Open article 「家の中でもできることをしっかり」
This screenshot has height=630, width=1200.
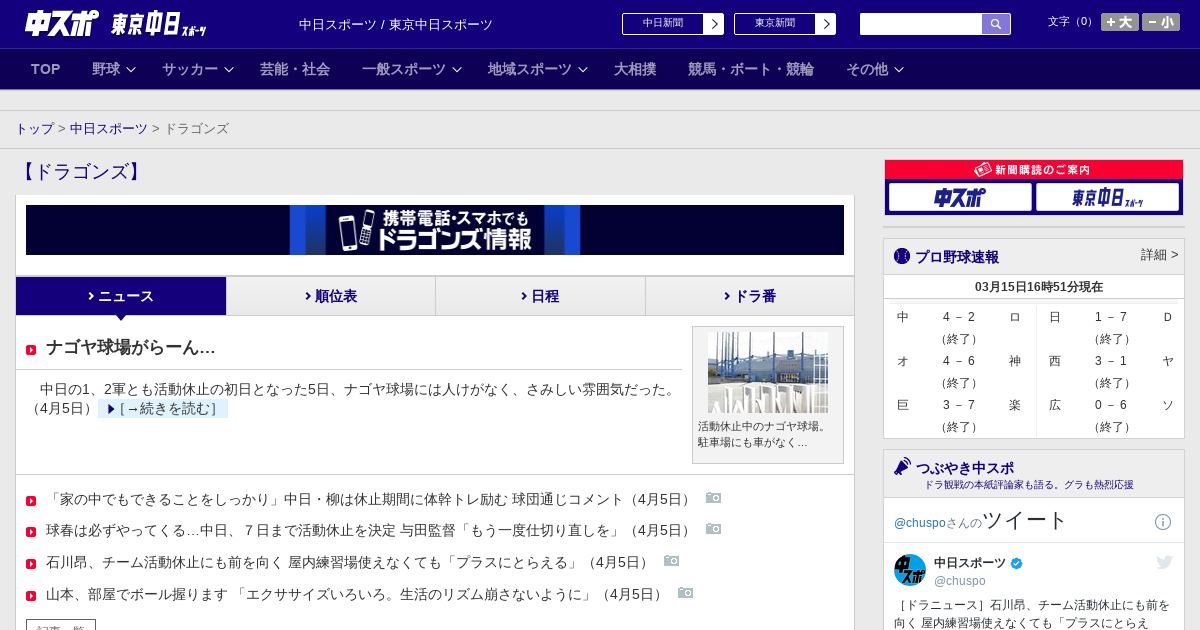pyautogui.click(x=370, y=499)
